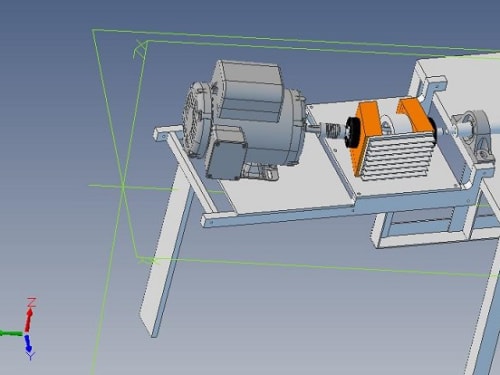500x375 pixels.
Task: Click the green axis of the triad
Action: (x=11, y=333)
